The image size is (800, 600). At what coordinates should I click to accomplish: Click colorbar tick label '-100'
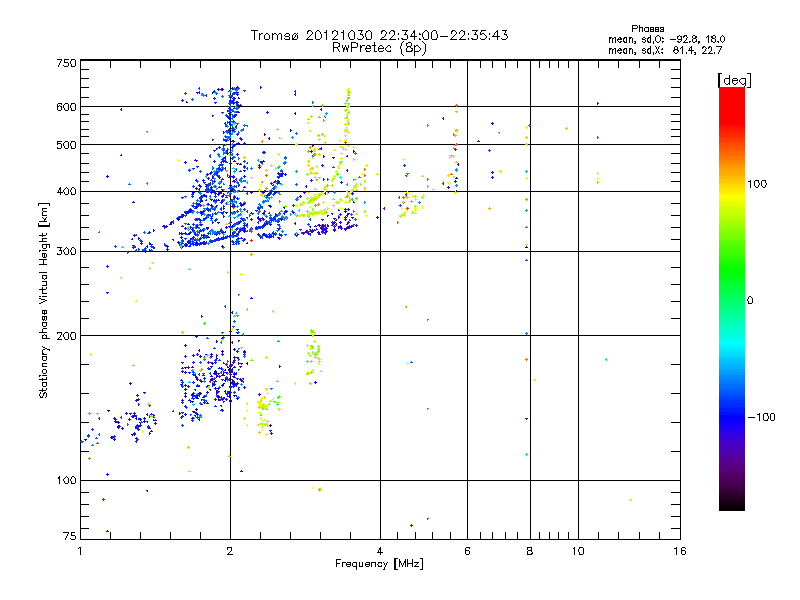tap(761, 417)
